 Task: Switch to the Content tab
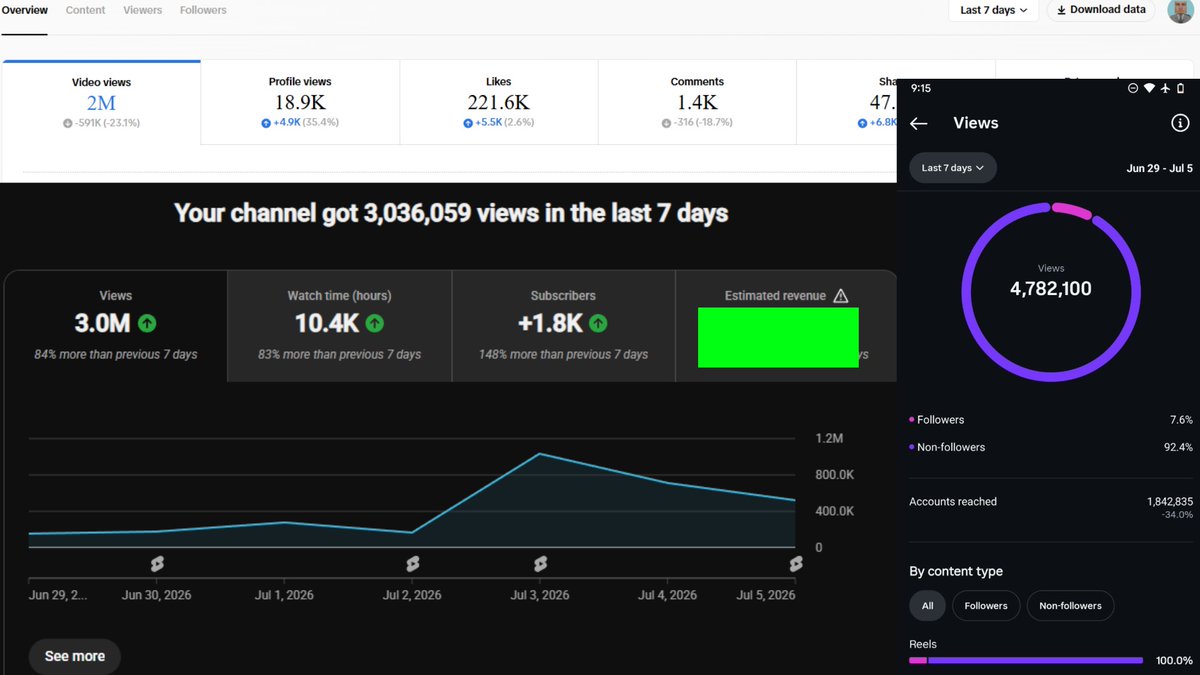point(85,10)
